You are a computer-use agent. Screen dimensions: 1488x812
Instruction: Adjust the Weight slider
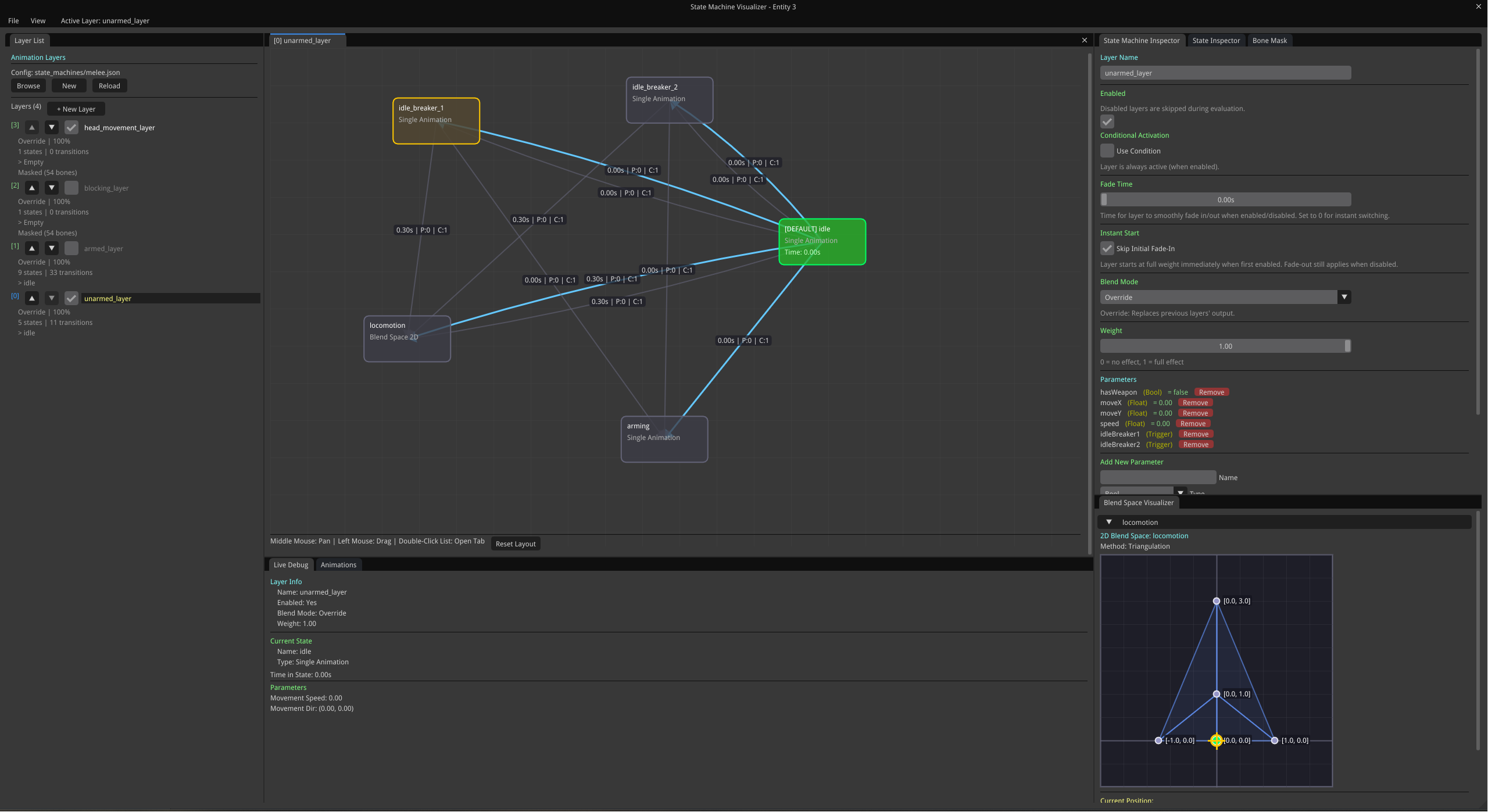(x=1225, y=346)
